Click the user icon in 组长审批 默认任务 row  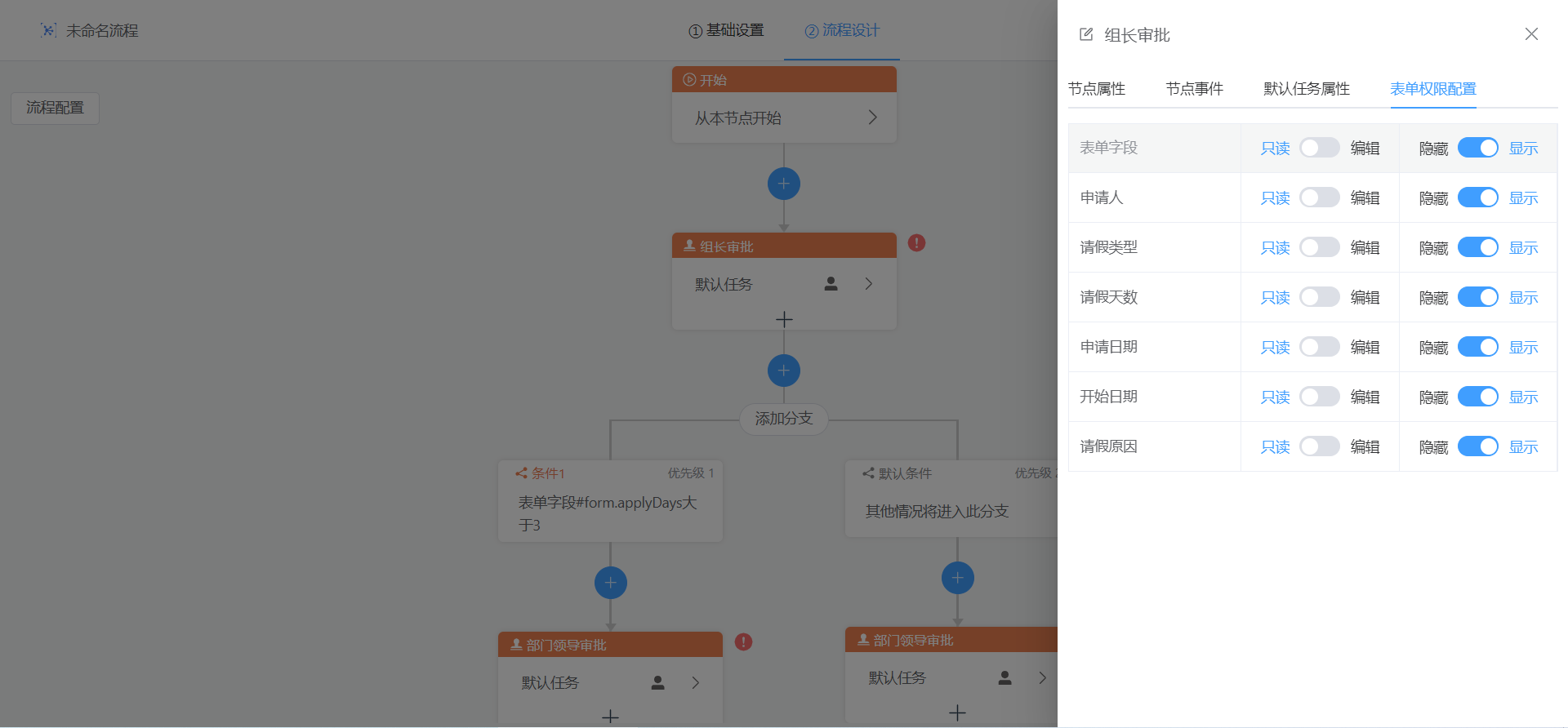click(831, 284)
